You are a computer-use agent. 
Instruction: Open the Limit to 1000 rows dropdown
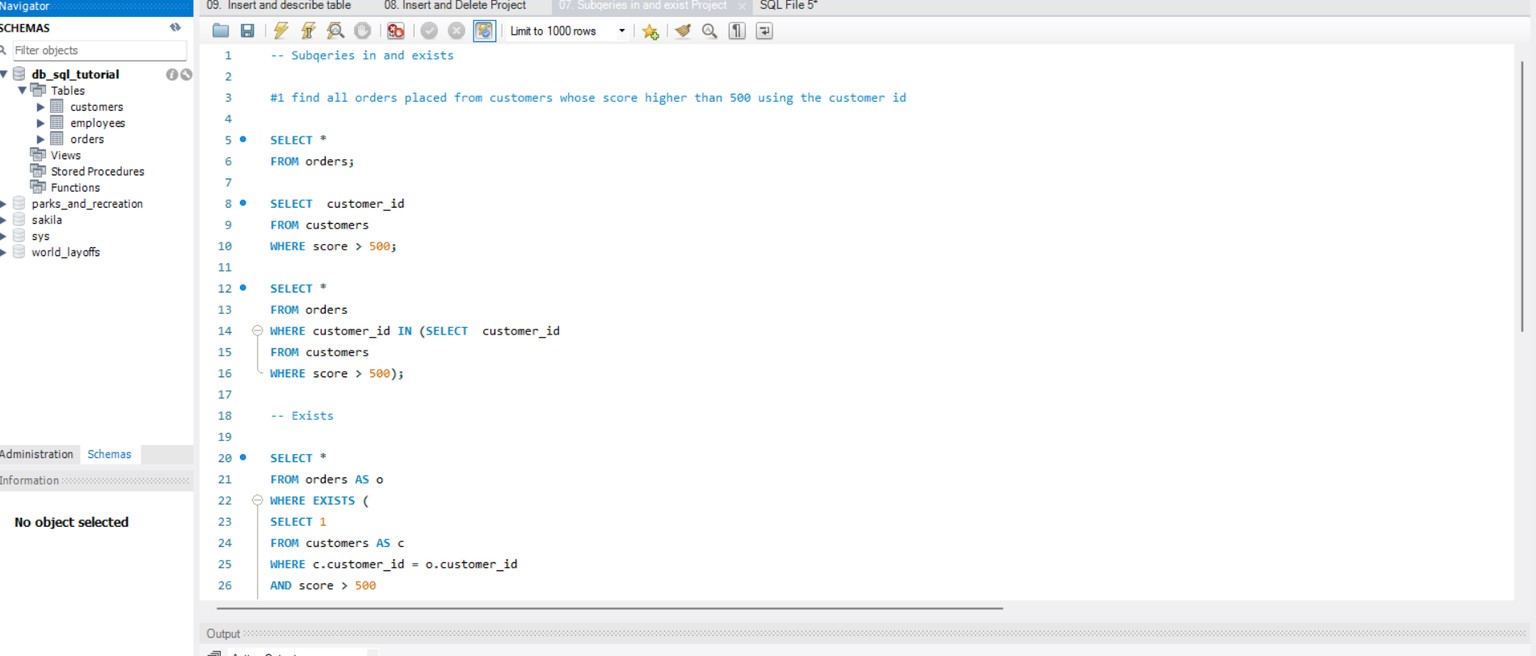[567, 31]
